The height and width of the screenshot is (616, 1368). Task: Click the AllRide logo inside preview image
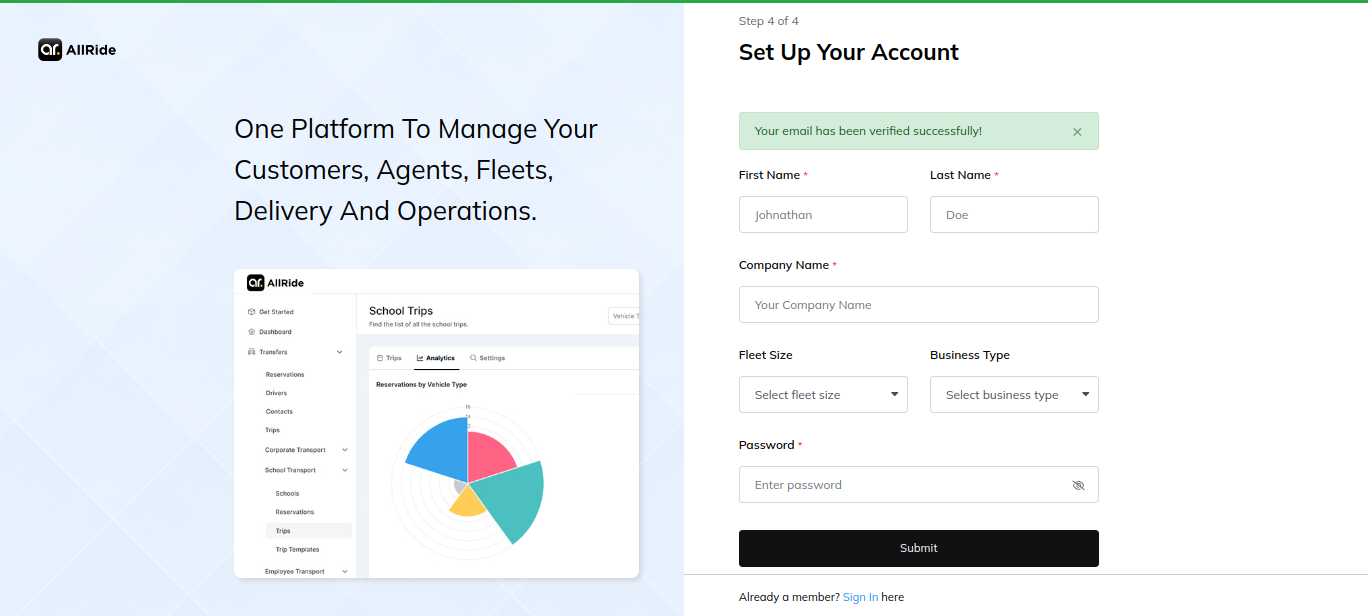click(276, 282)
